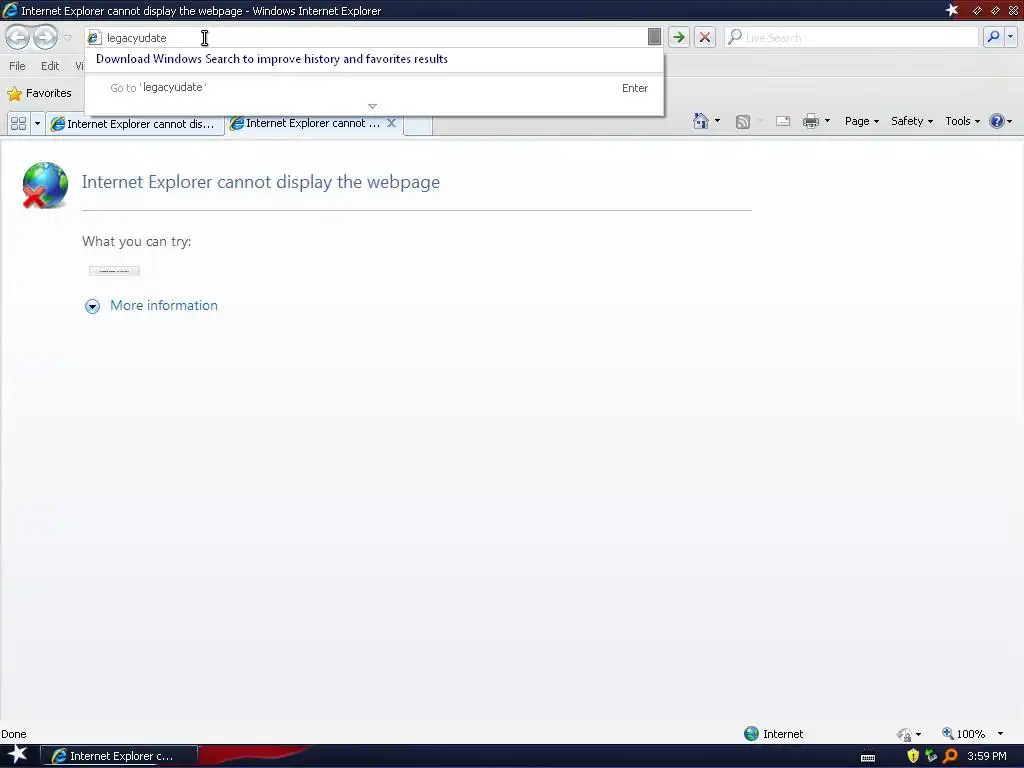Image resolution: width=1024 pixels, height=768 pixels.
Task: Click Download Windows Search suggestion link
Action: tap(272, 59)
